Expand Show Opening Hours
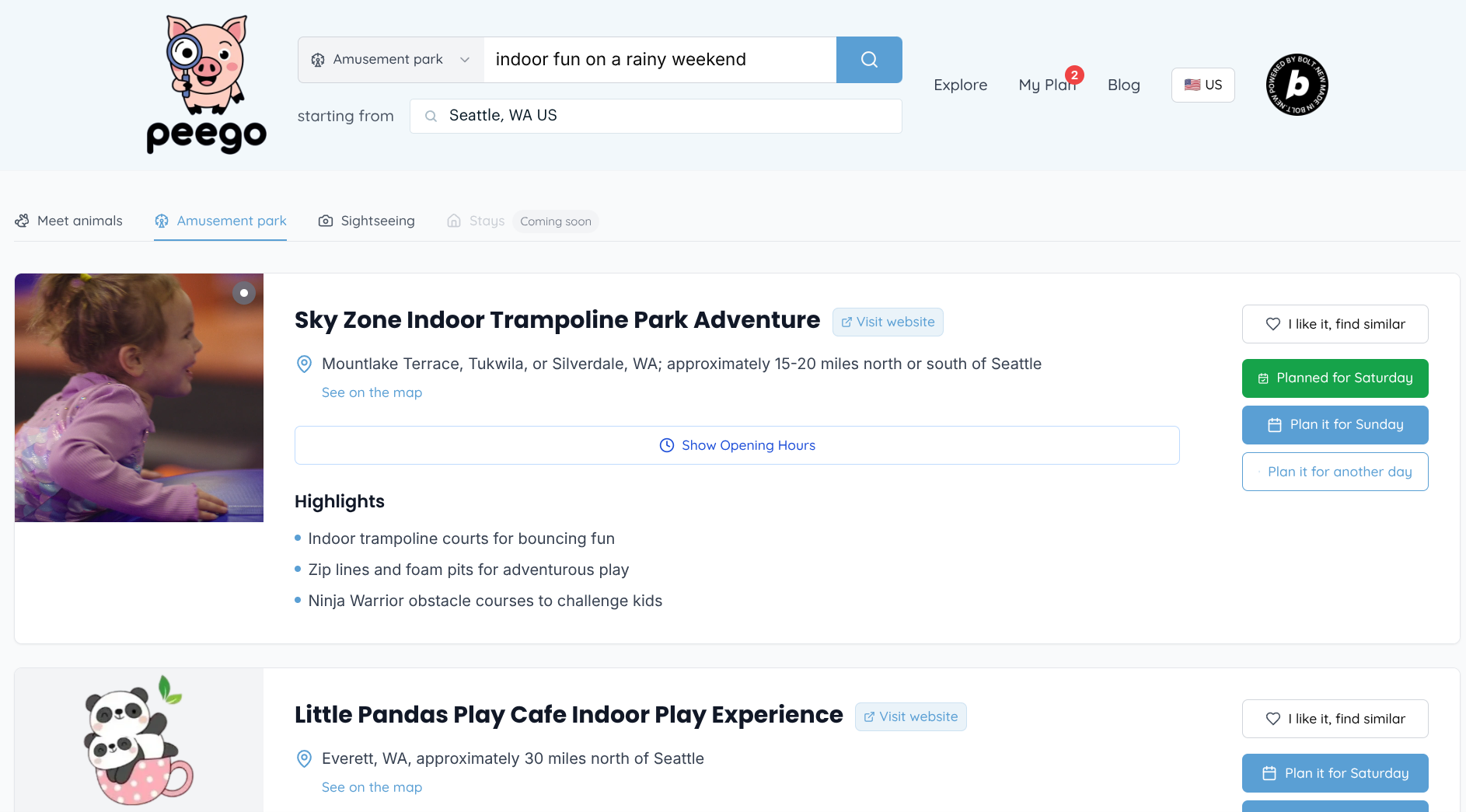Screen dimensions: 1466x812 coord(737,445)
